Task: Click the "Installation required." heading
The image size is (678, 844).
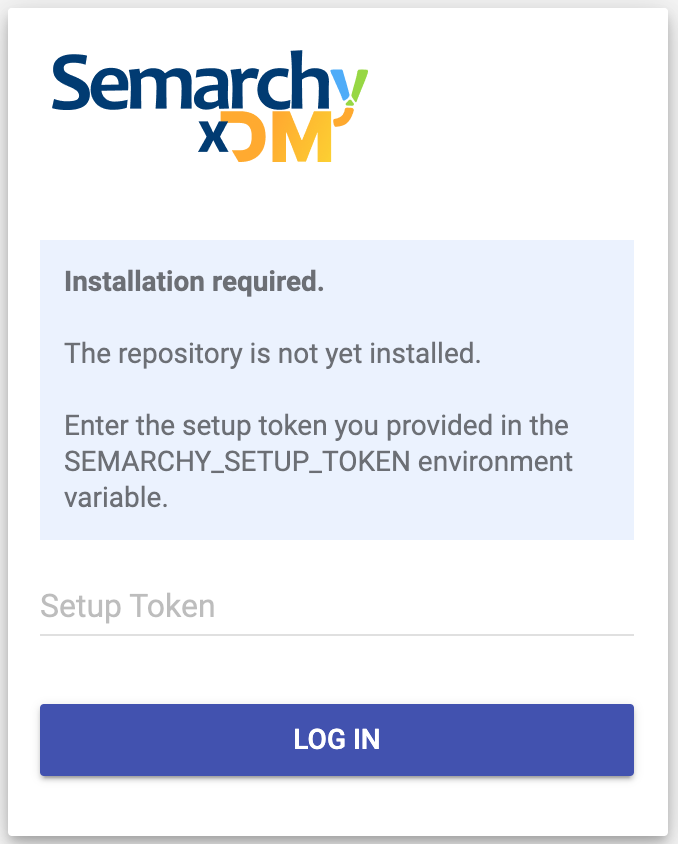Action: [x=194, y=282]
